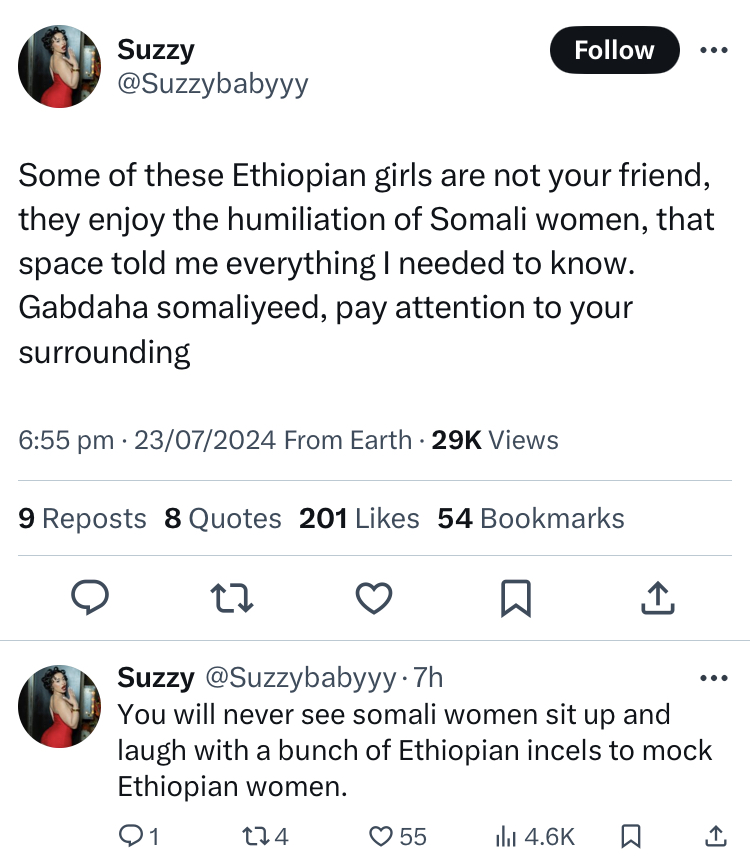Share the reply tweet

[716, 836]
